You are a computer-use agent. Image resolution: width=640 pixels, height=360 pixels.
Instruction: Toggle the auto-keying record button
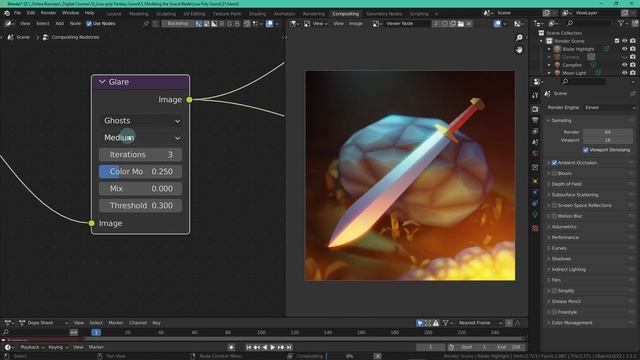pyautogui.click(x=231, y=347)
